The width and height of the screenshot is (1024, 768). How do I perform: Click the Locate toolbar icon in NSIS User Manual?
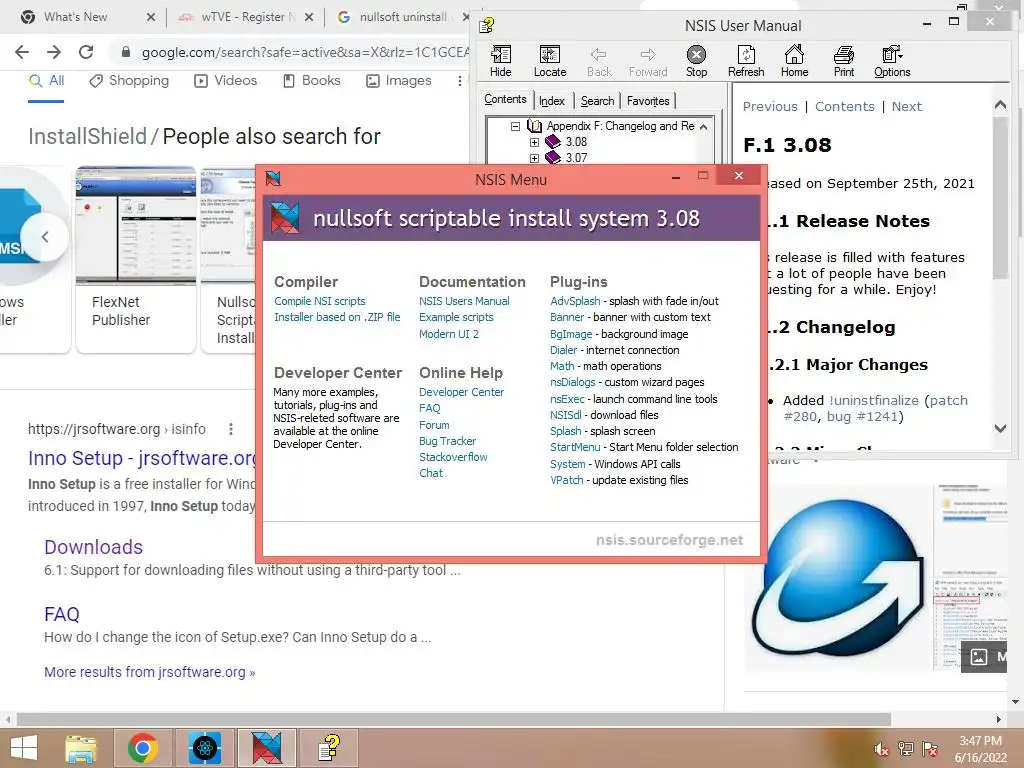click(x=550, y=61)
